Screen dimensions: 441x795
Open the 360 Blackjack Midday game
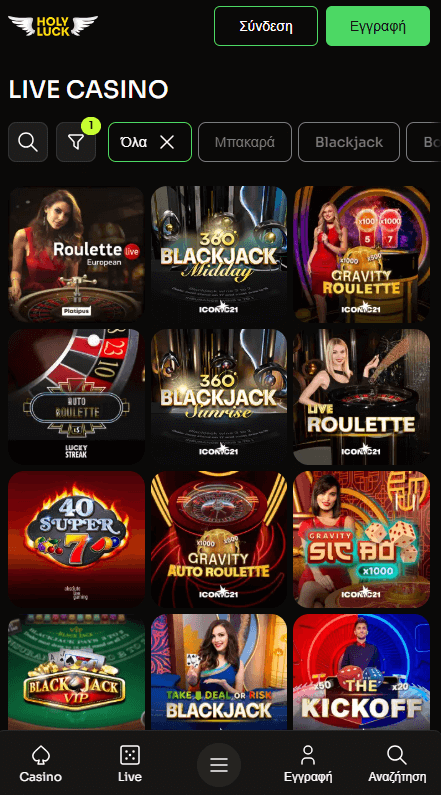coord(219,254)
